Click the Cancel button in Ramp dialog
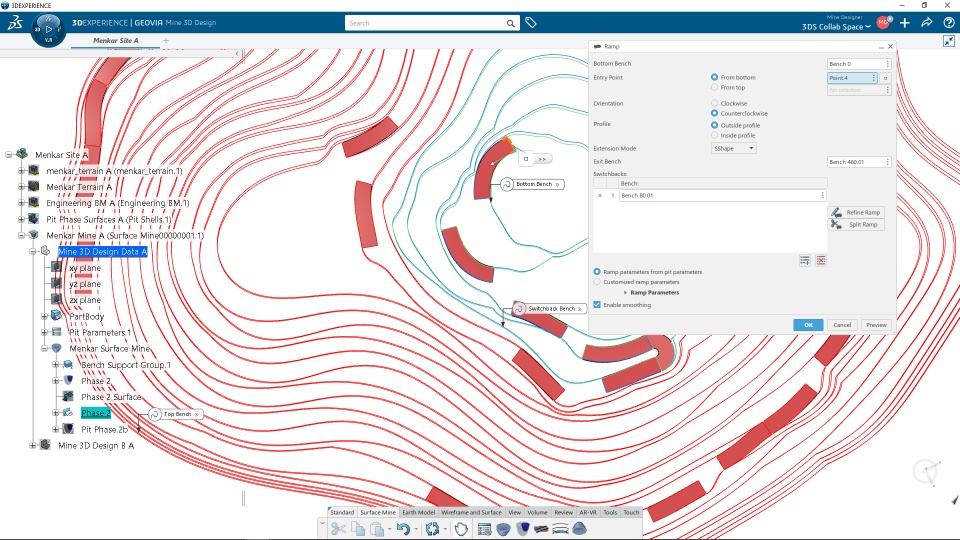 (x=842, y=325)
